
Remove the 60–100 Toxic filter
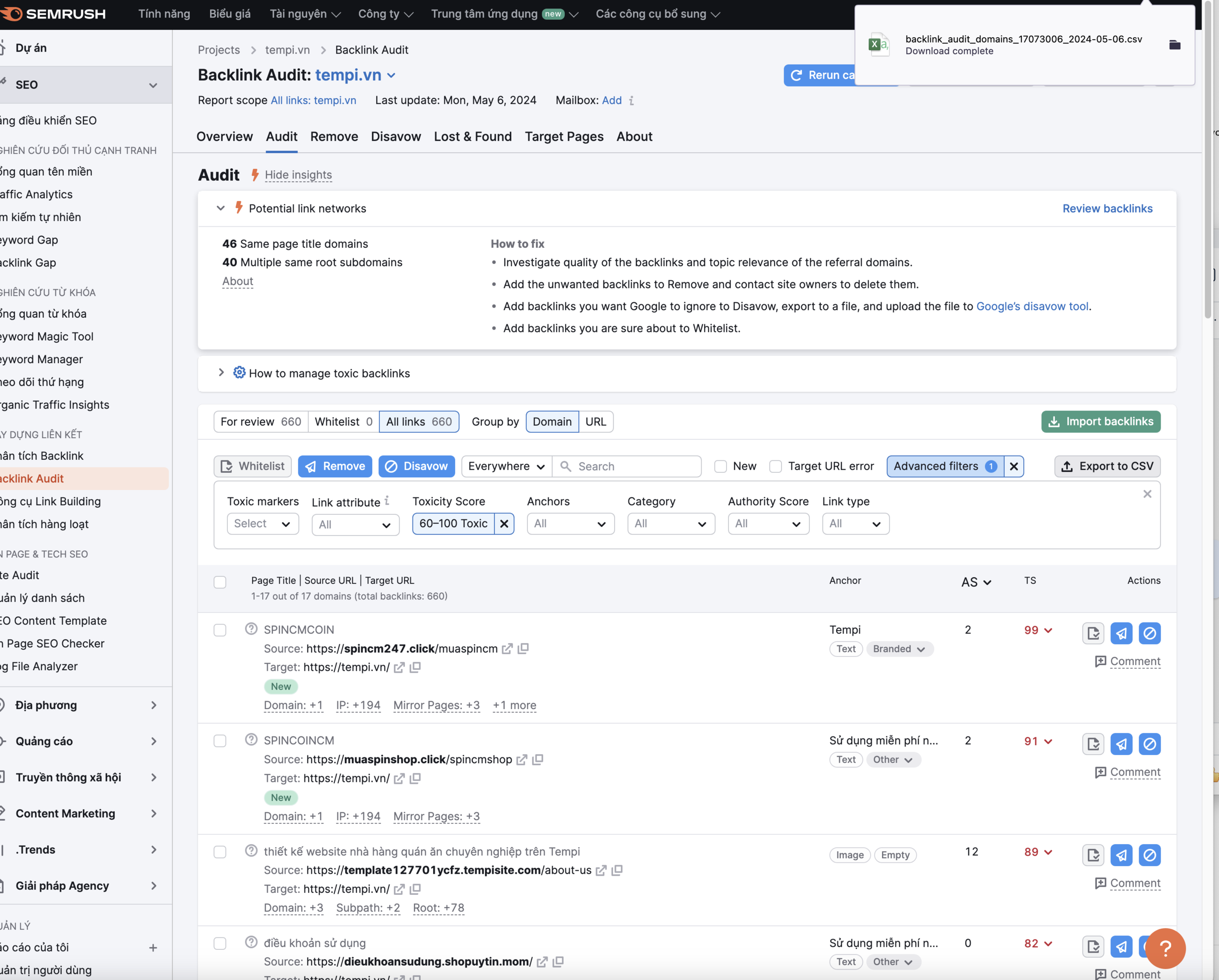click(504, 524)
